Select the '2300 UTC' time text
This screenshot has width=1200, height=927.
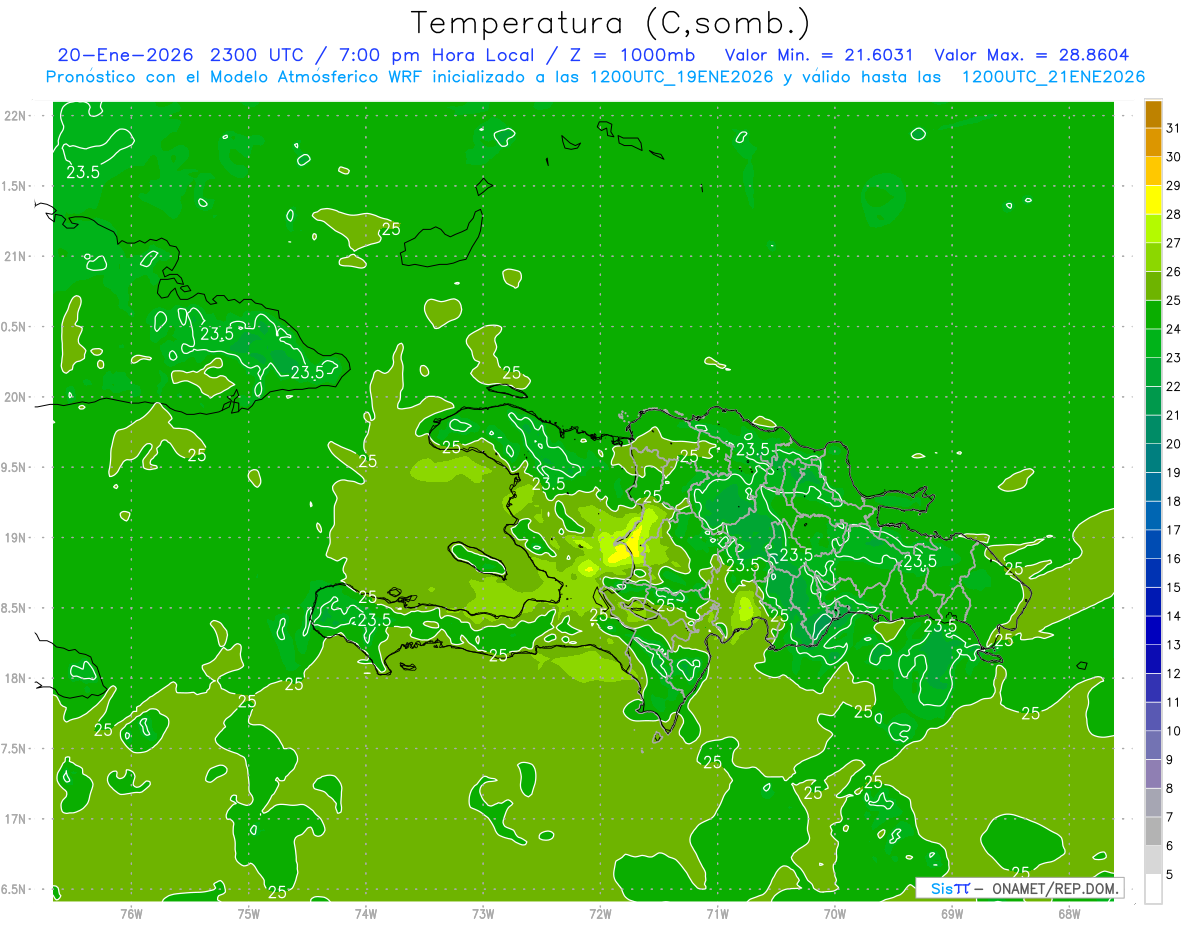click(256, 55)
